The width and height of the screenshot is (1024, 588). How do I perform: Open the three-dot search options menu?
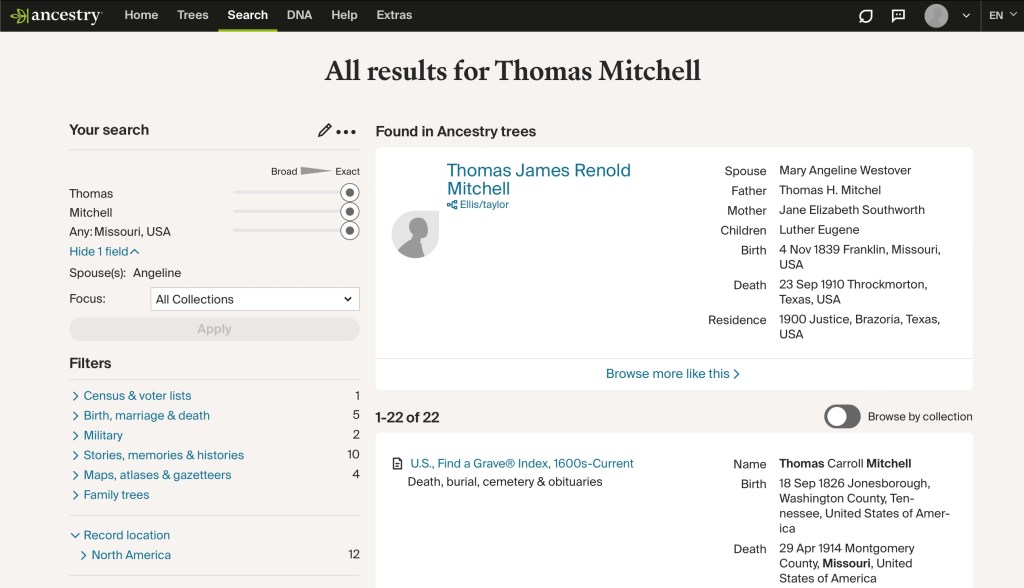point(346,131)
